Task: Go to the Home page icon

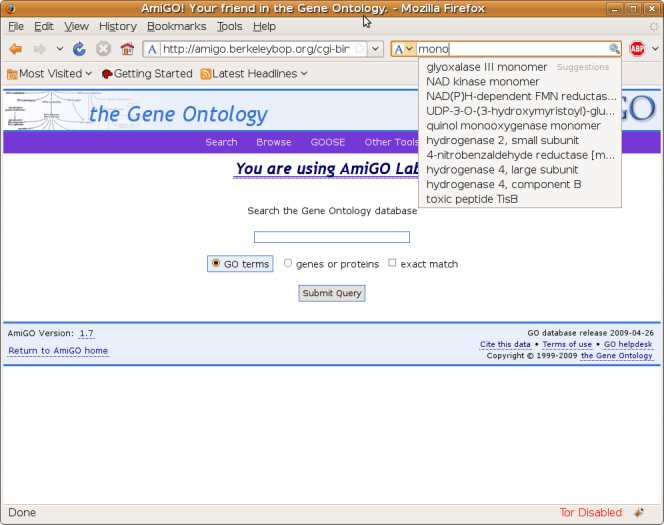Action: point(127,49)
